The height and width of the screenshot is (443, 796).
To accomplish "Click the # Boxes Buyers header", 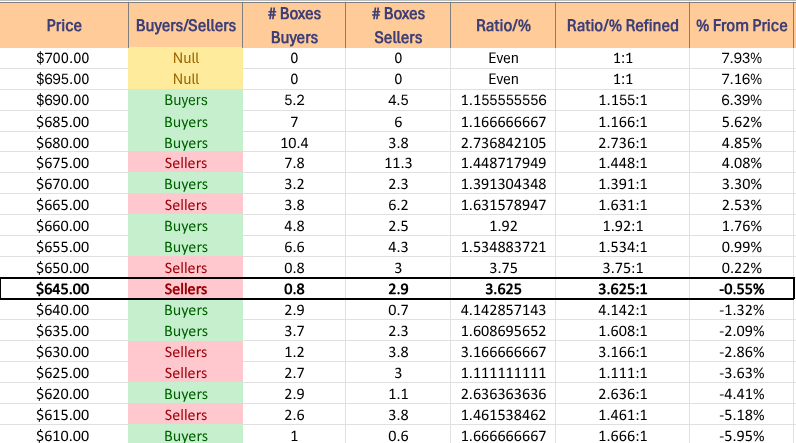I will (294, 24).
